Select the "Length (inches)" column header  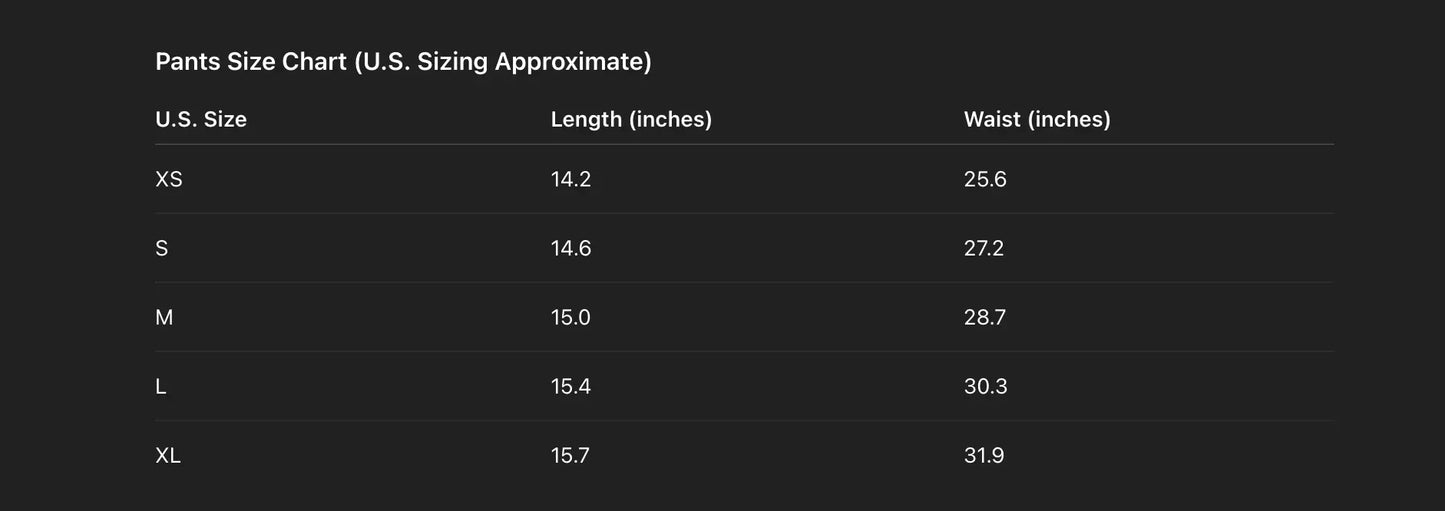pyautogui.click(x=631, y=120)
